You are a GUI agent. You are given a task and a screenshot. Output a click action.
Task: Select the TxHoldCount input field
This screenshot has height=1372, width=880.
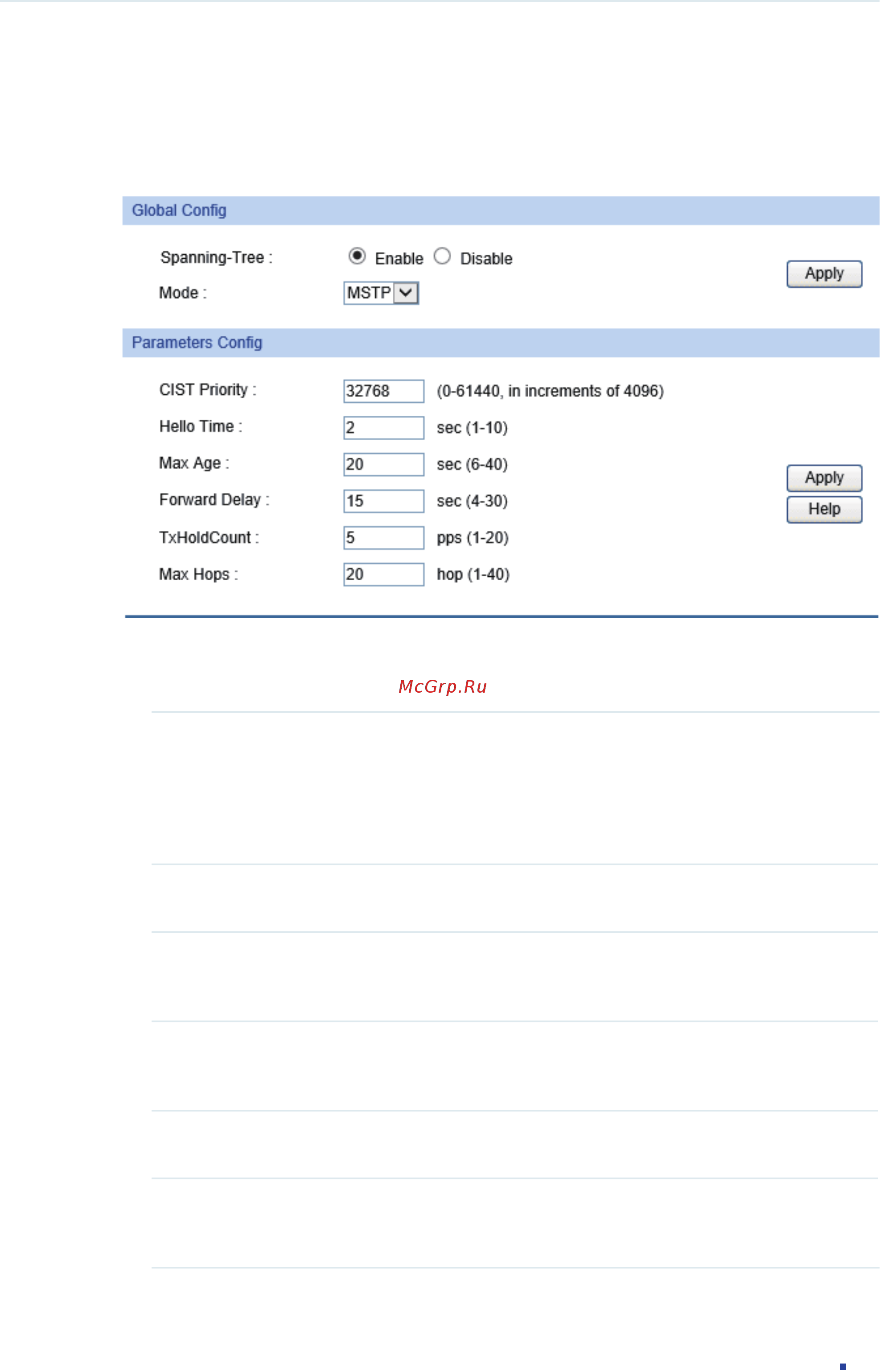point(384,538)
